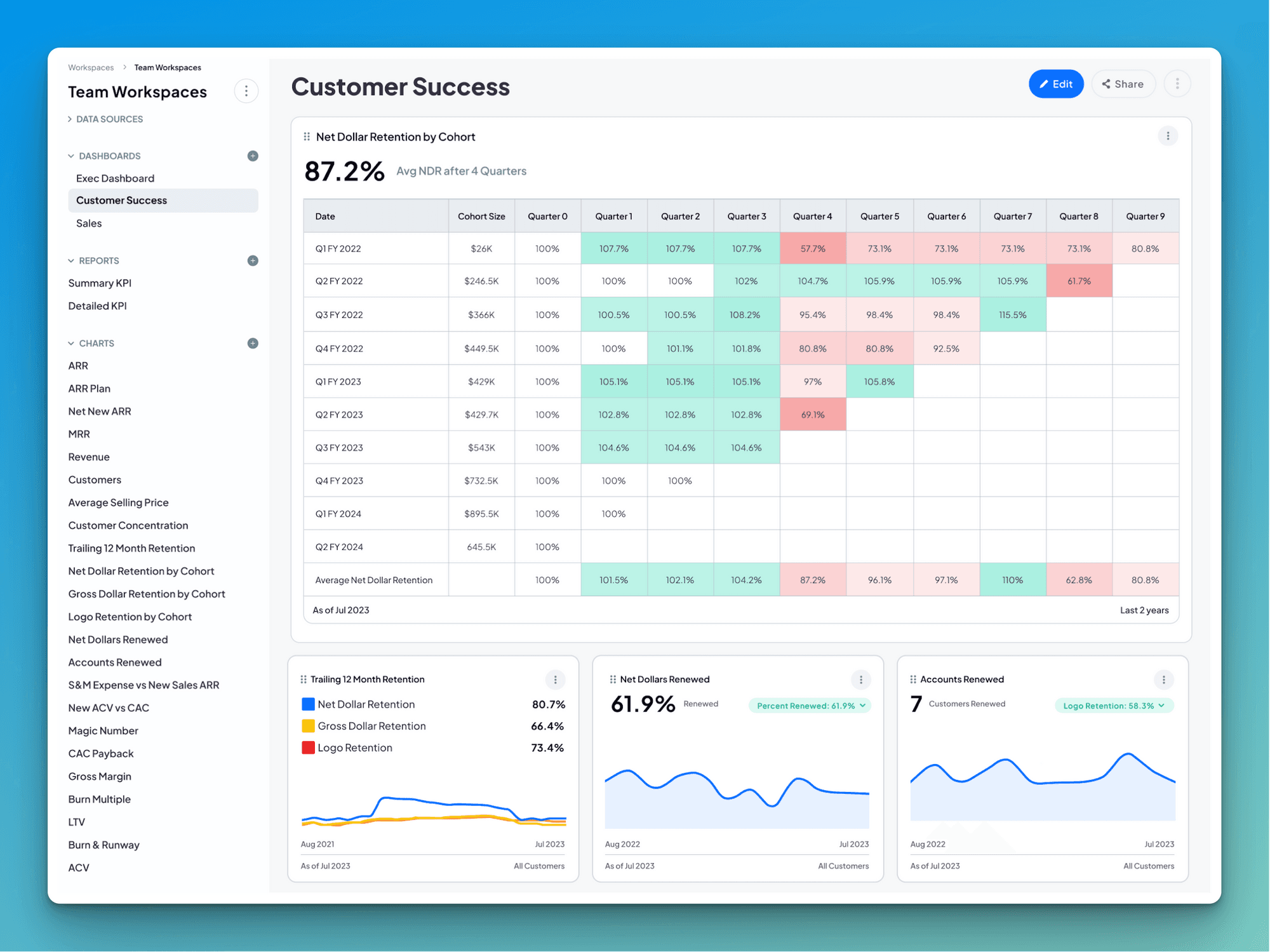Viewport: 1270px width, 952px height.
Task: Select the ARR Plan chart
Action: click(x=90, y=388)
